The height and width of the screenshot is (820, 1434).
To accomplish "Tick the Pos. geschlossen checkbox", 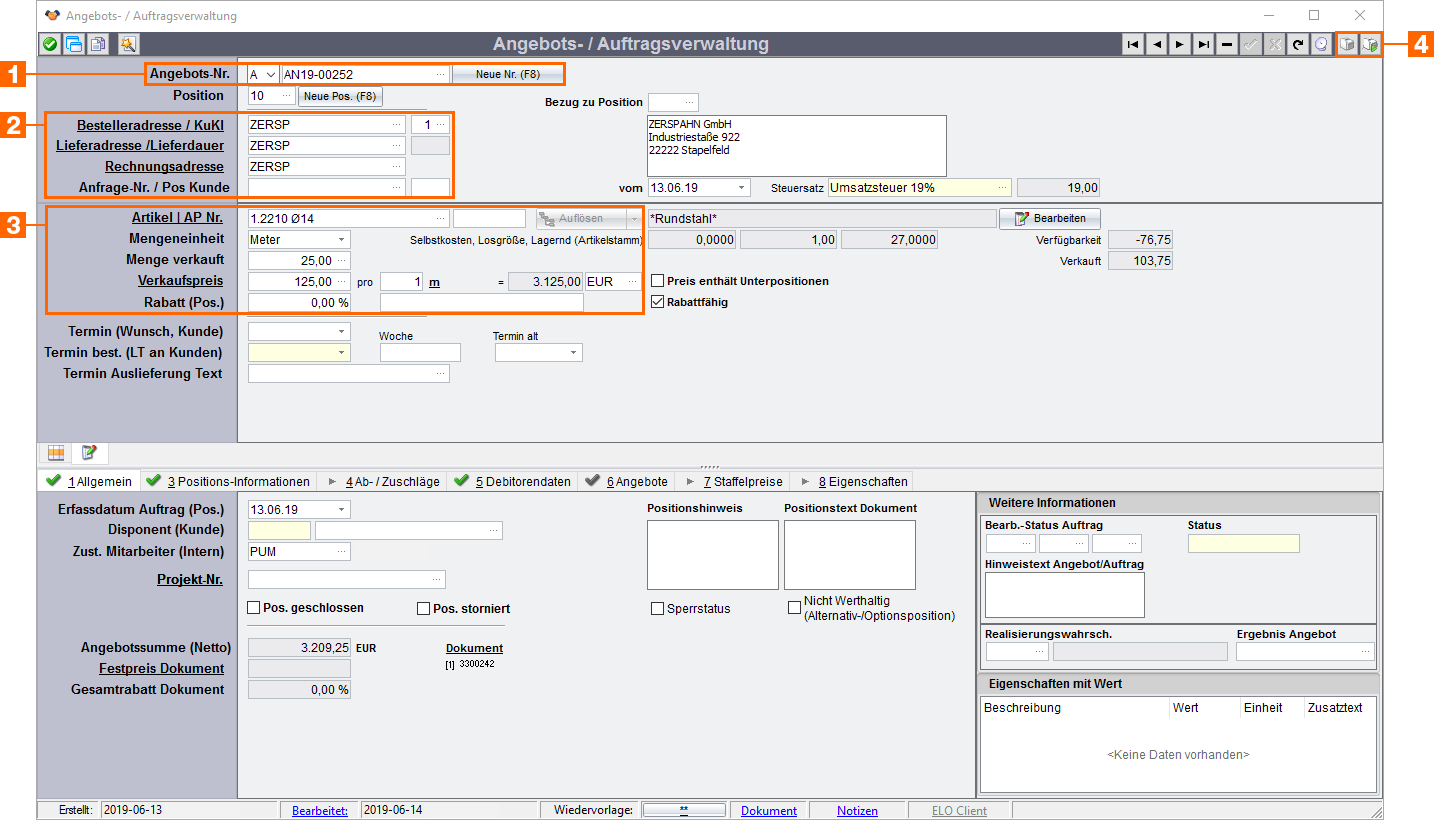I will 254,607.
